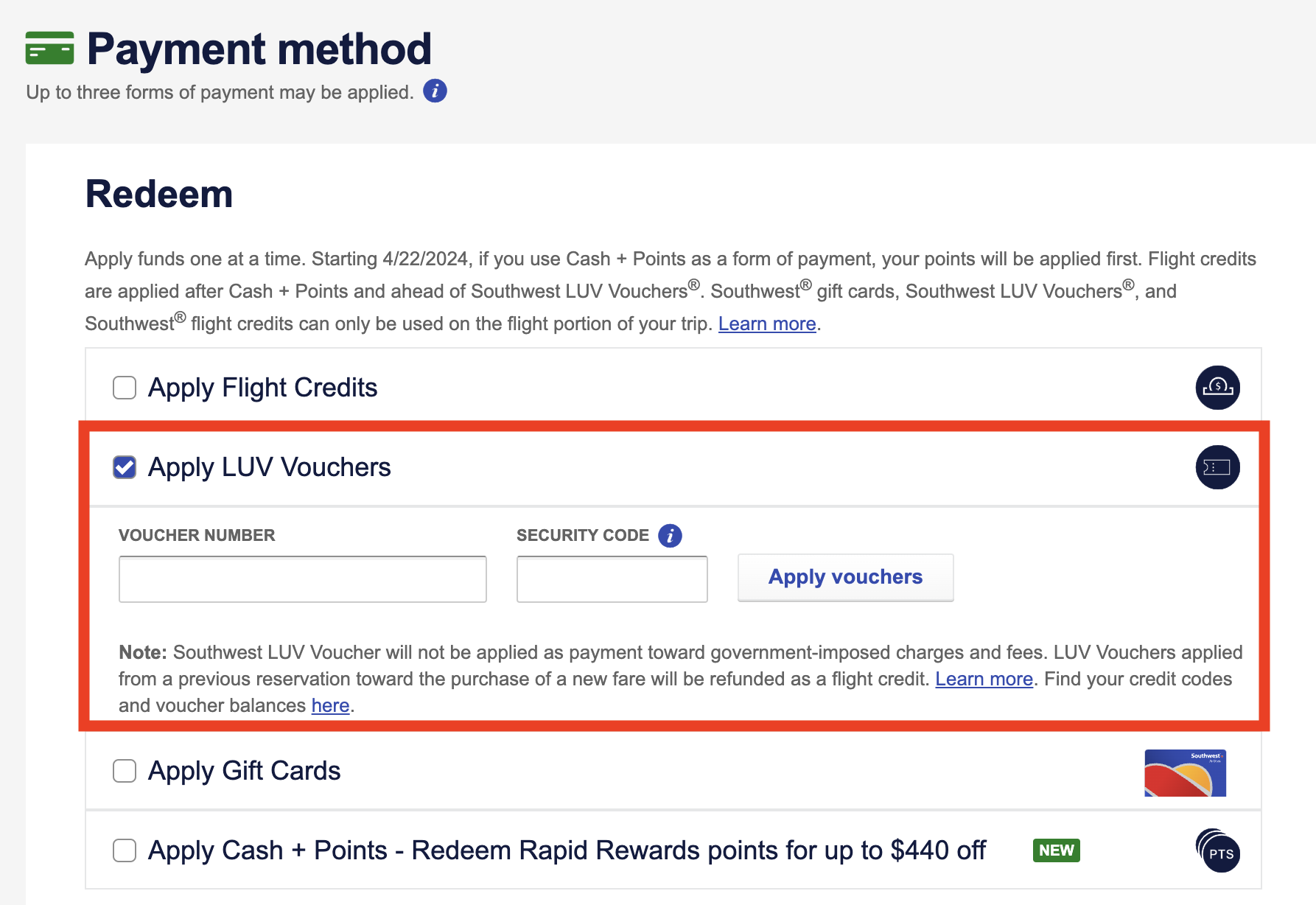The width and height of the screenshot is (1316, 905).
Task: Click the LUV voucher ticket icon
Action: pyautogui.click(x=1217, y=467)
